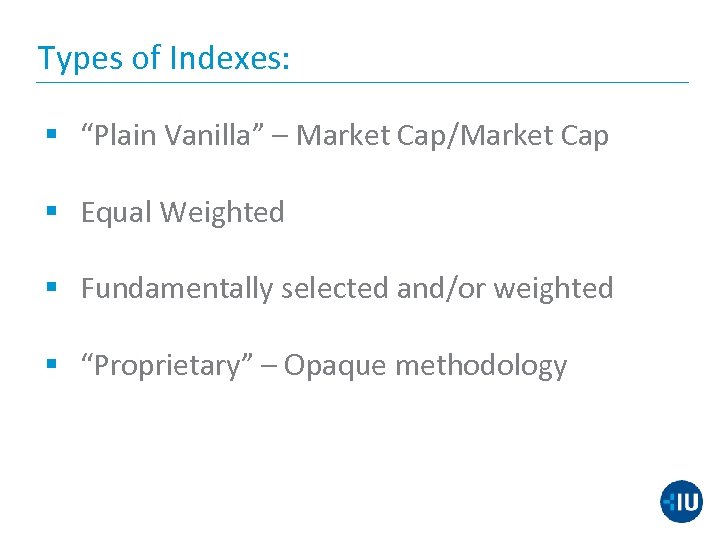The height and width of the screenshot is (540, 720).
Task: Click the bullet marker beside "Proprietary"
Action: [x=52, y=366]
